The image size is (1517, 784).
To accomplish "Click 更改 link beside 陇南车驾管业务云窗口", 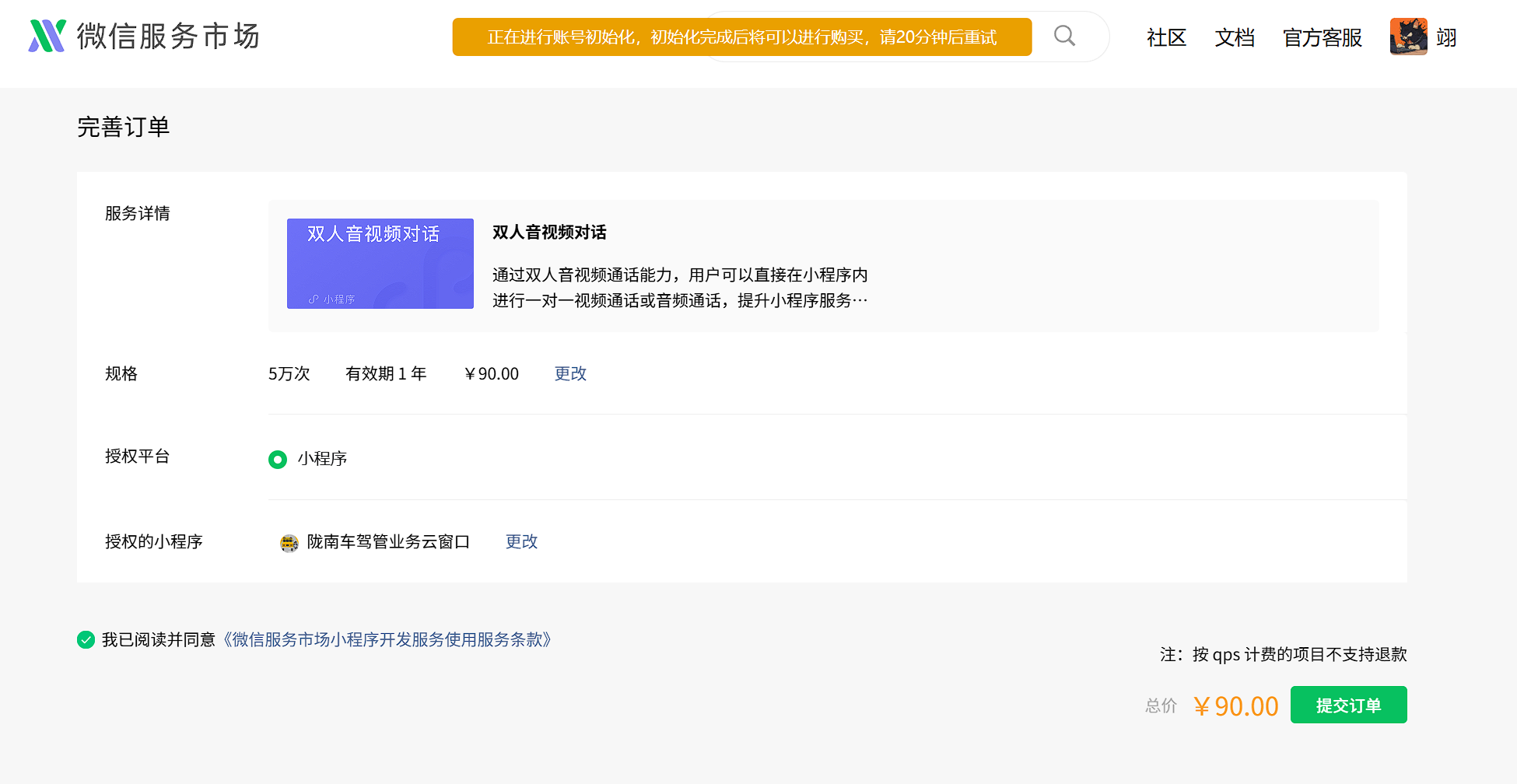I will 521,541.
